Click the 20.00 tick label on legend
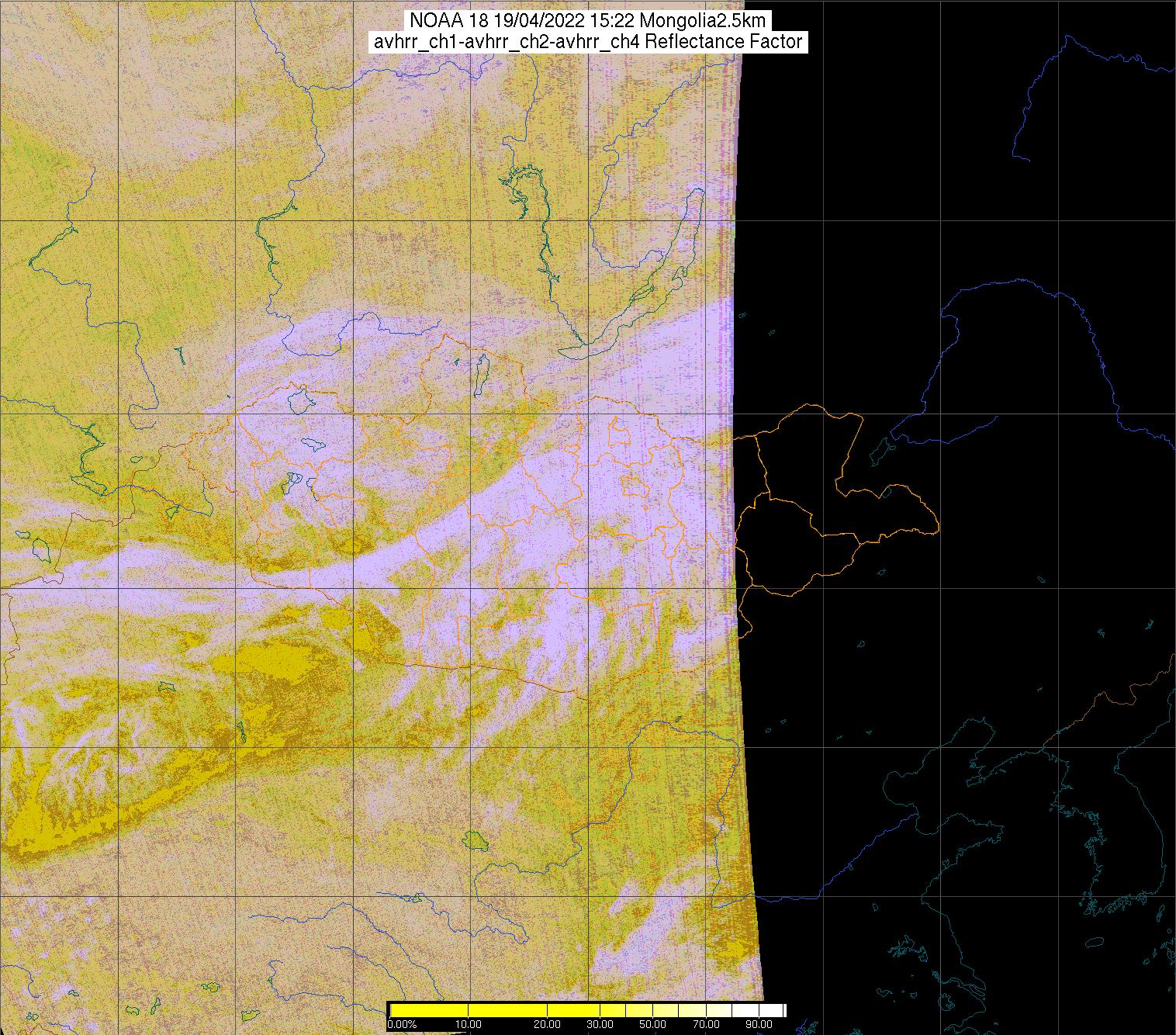Screen dimensions: 1176x1035 (x=548, y=1024)
